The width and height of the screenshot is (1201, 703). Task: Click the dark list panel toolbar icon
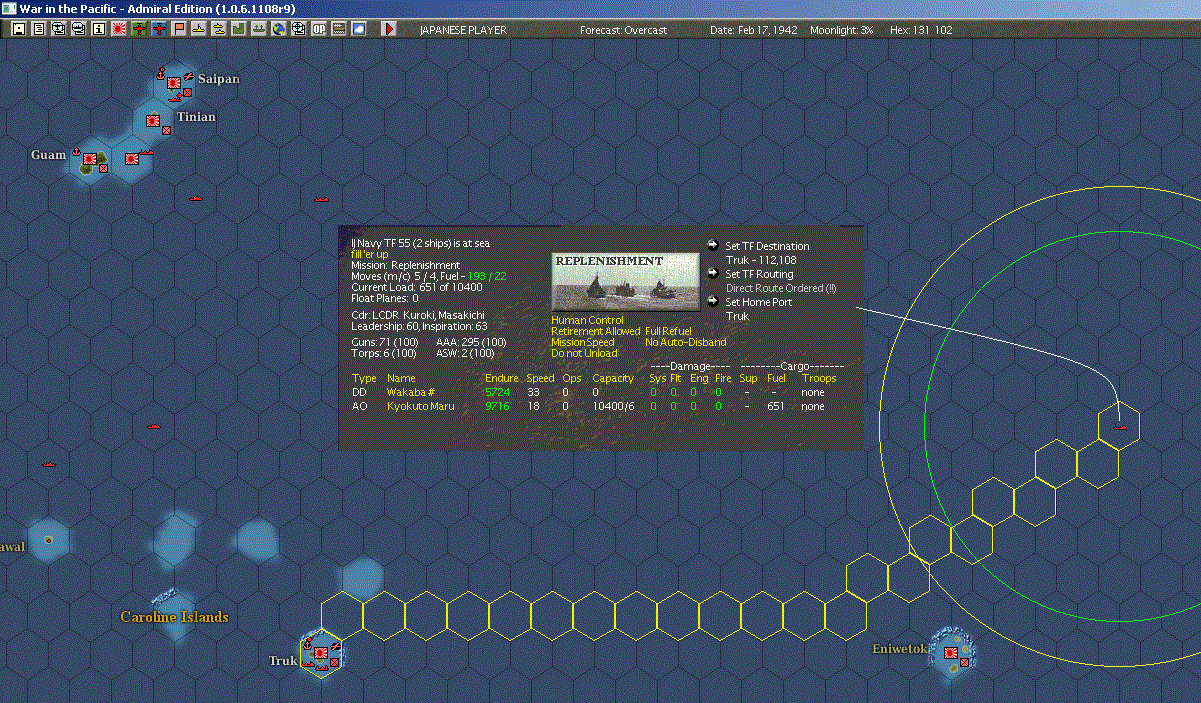[x=338, y=29]
